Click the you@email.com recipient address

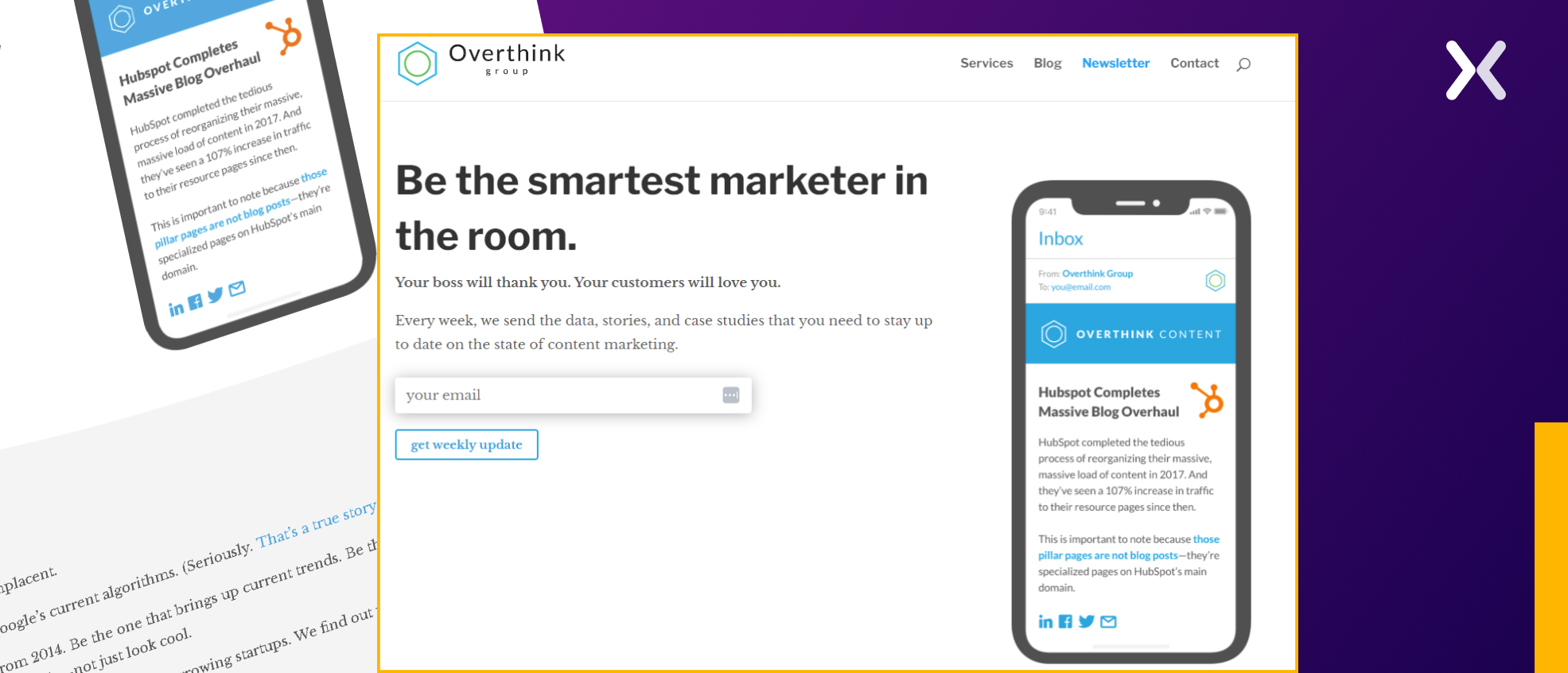coord(1080,287)
